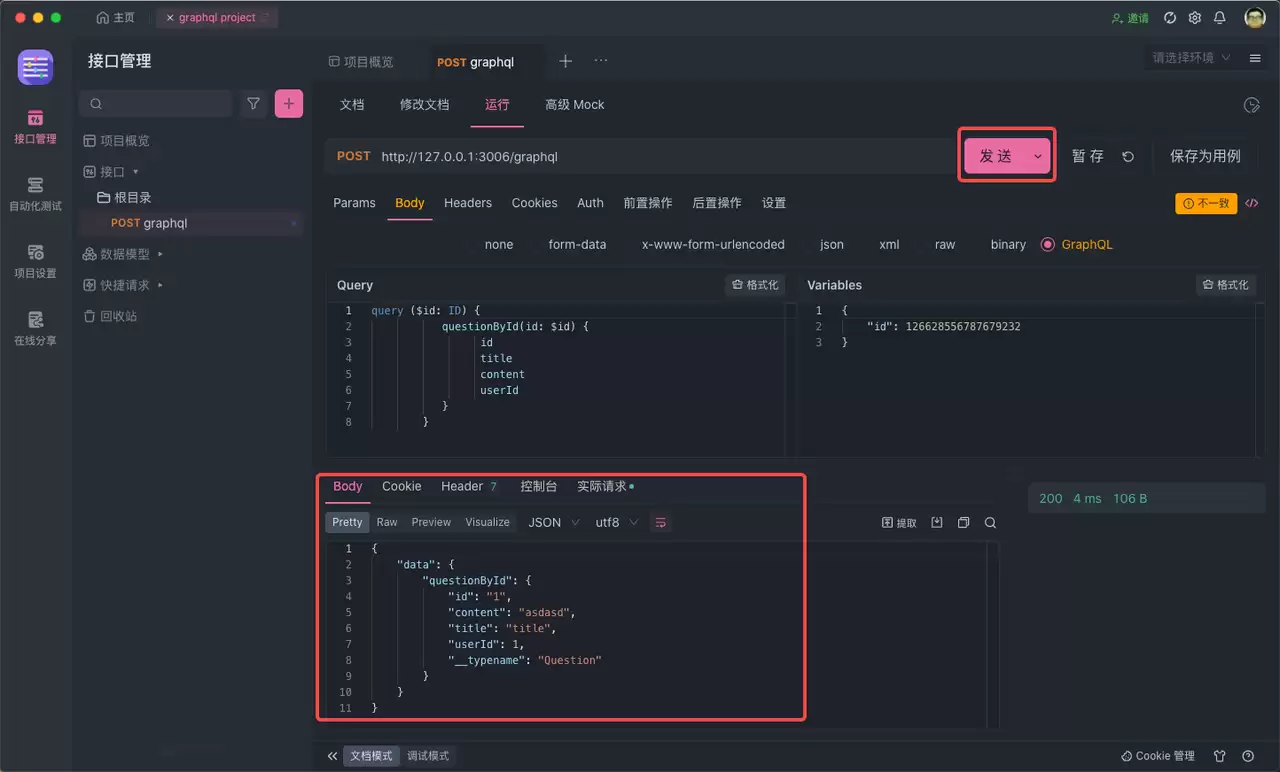Collapse the 接口 tree arrow
This screenshot has width=1280, height=772.
[136, 172]
